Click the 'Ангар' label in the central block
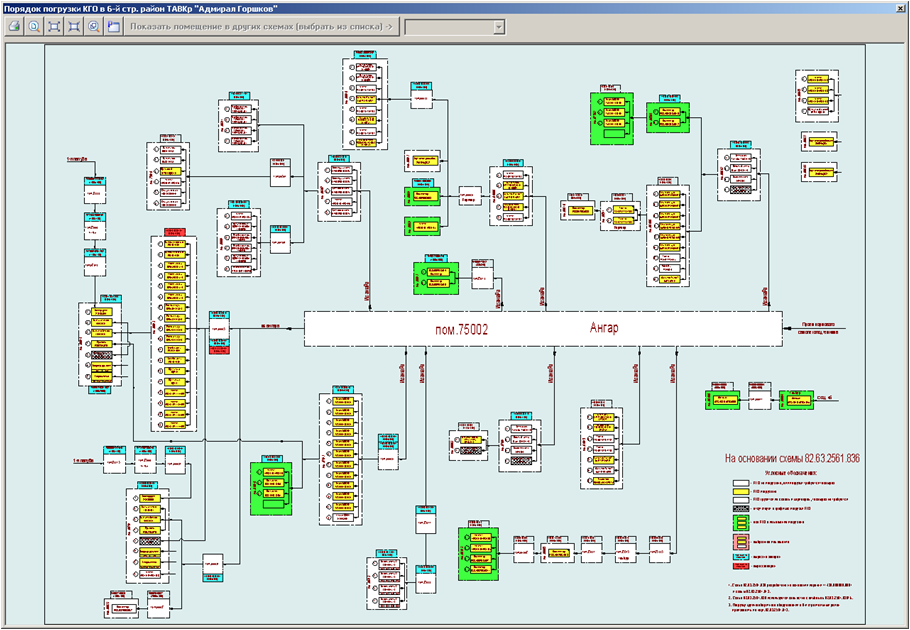This screenshot has width=910, height=630. point(605,328)
